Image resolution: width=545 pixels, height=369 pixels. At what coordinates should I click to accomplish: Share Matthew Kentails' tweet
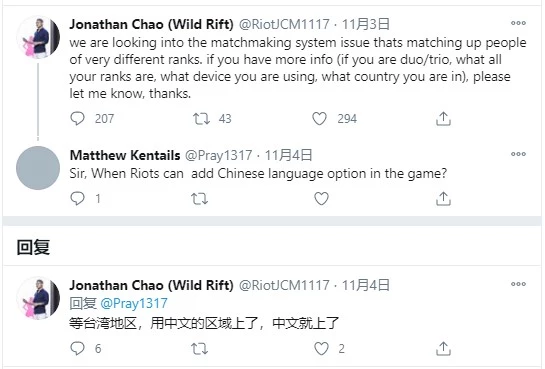click(x=443, y=198)
